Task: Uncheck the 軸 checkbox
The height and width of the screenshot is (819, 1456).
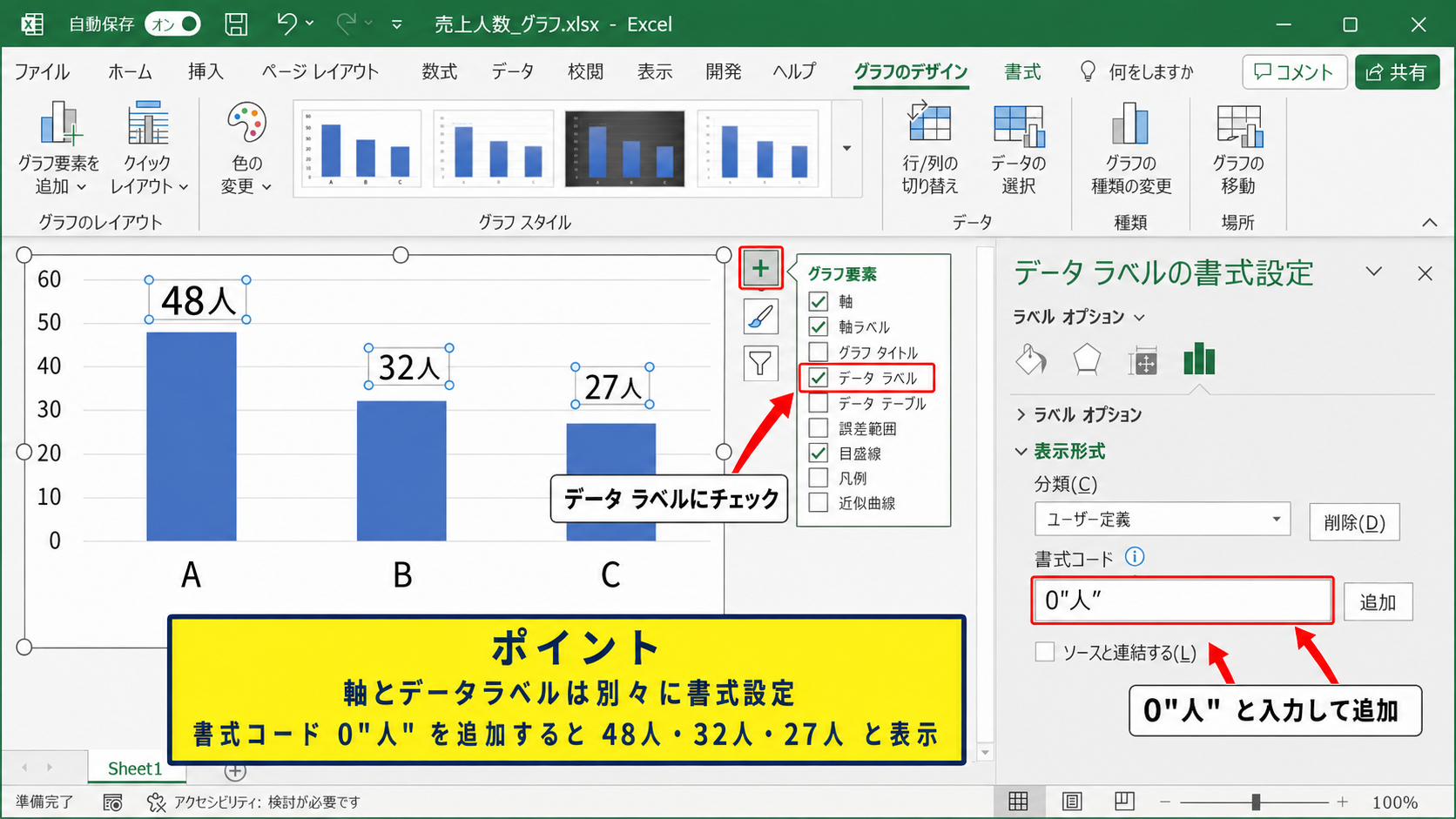Action: click(819, 301)
